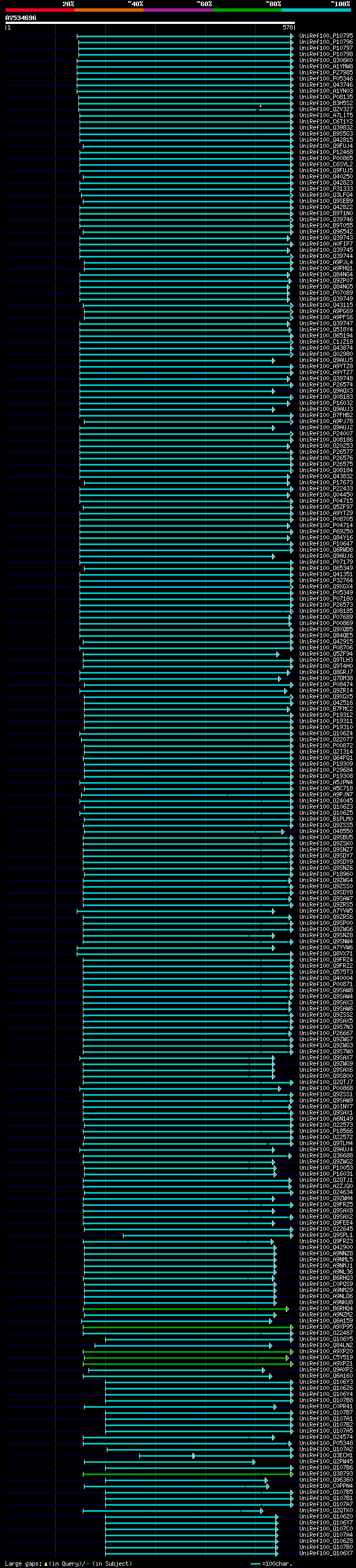Click the green alignment bar for C5Y519
The height and width of the screenshot is (1568, 356).
pyautogui.click(x=186, y=1358)
